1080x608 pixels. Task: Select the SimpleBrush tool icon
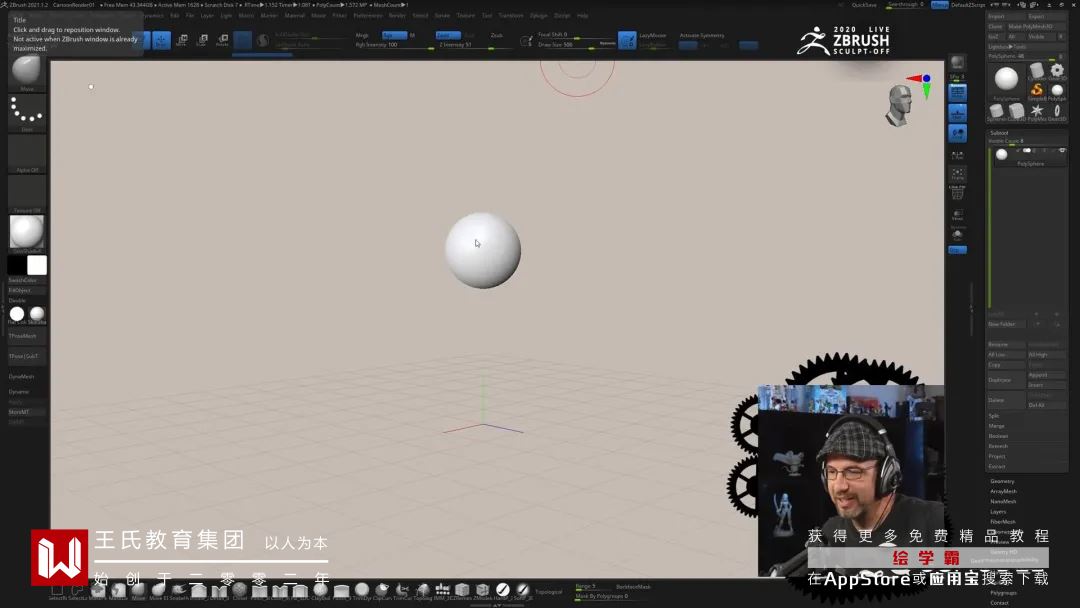(1037, 91)
